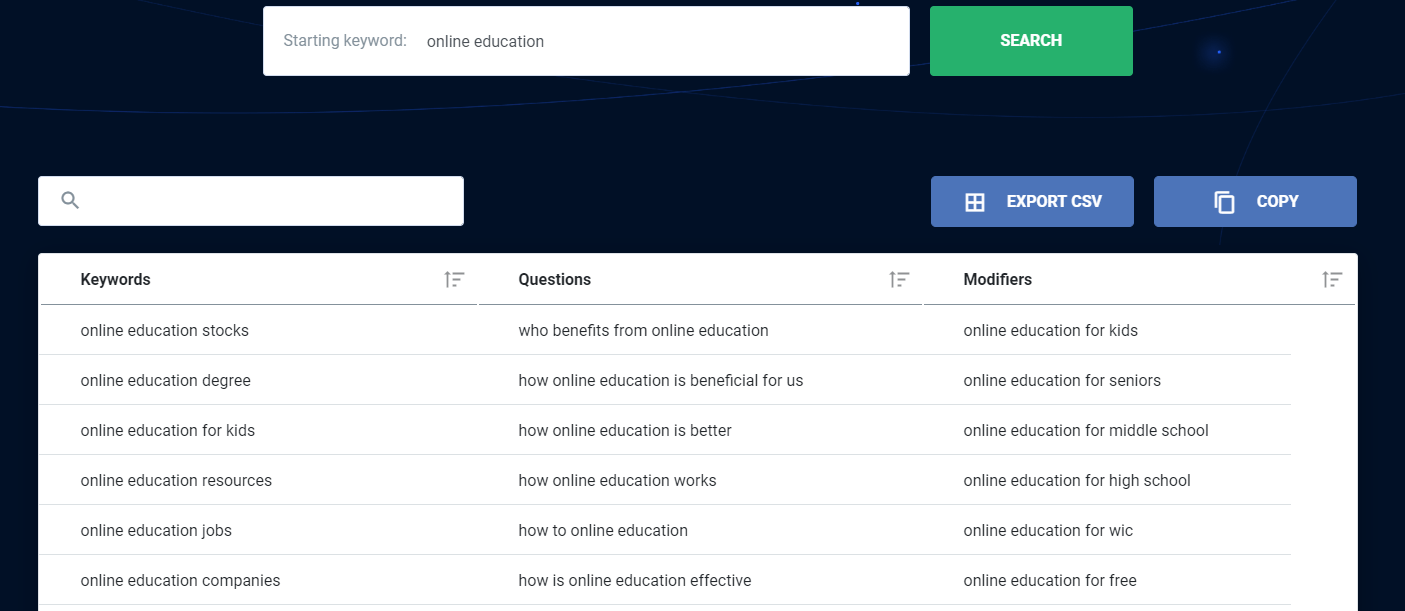Pick 'online education degree' keyword row

(165, 381)
